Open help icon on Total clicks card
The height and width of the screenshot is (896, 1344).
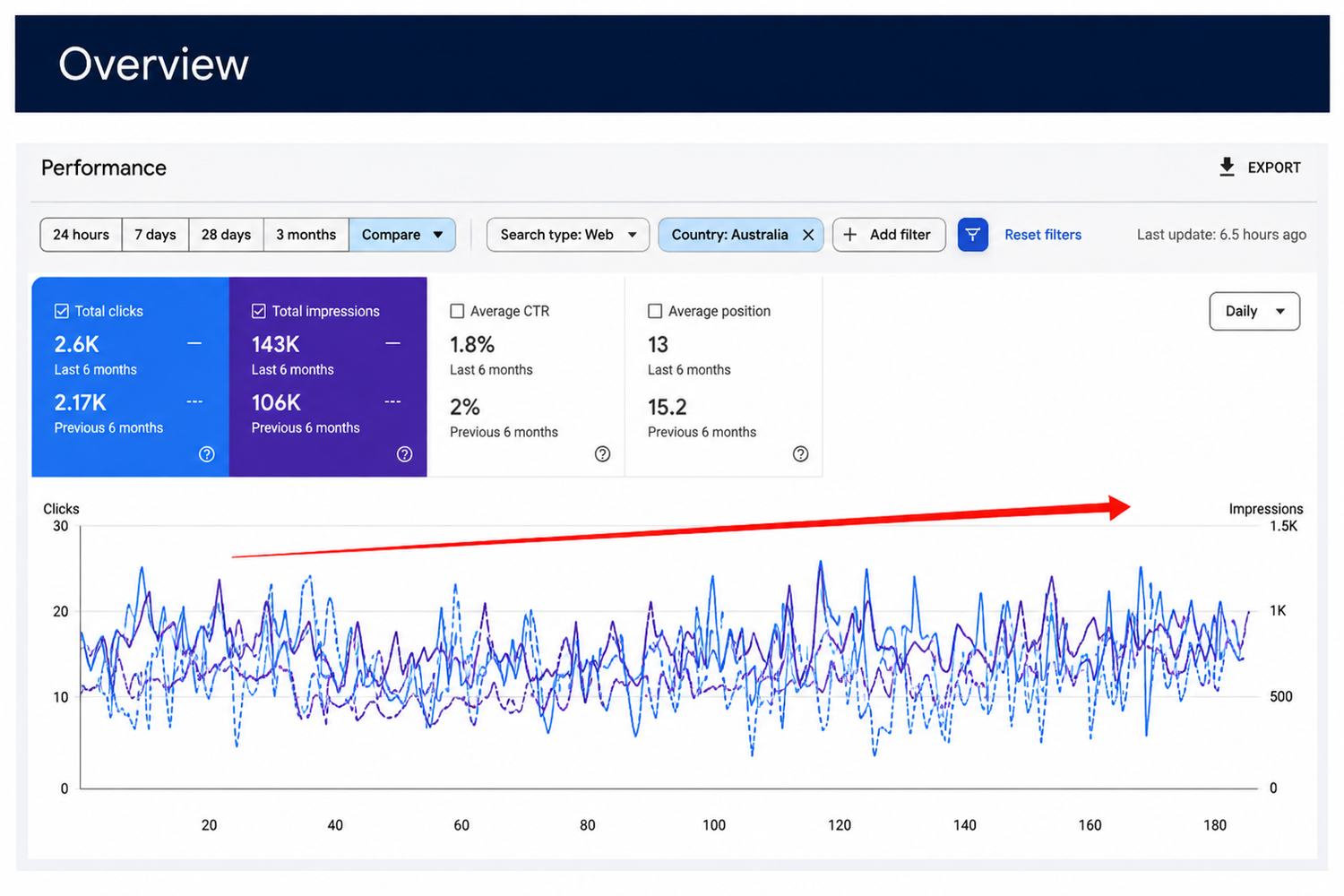tap(207, 454)
